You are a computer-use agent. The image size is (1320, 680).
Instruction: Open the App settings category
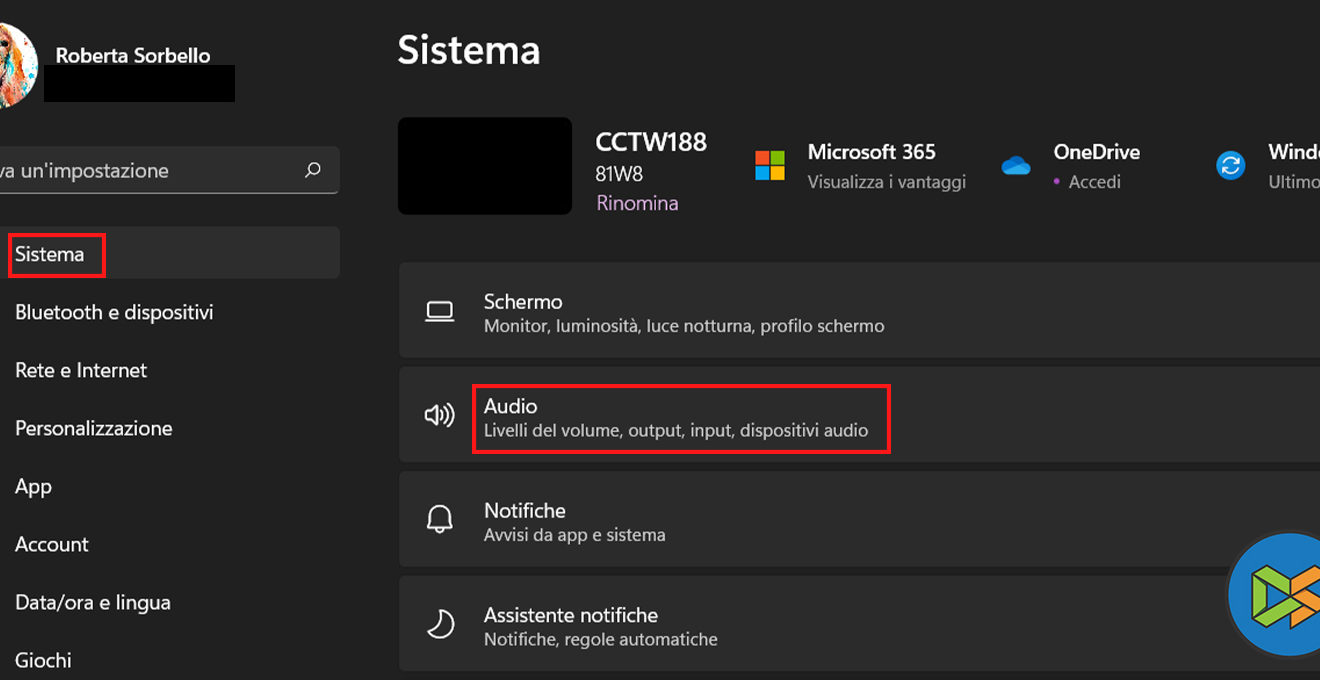tap(33, 486)
